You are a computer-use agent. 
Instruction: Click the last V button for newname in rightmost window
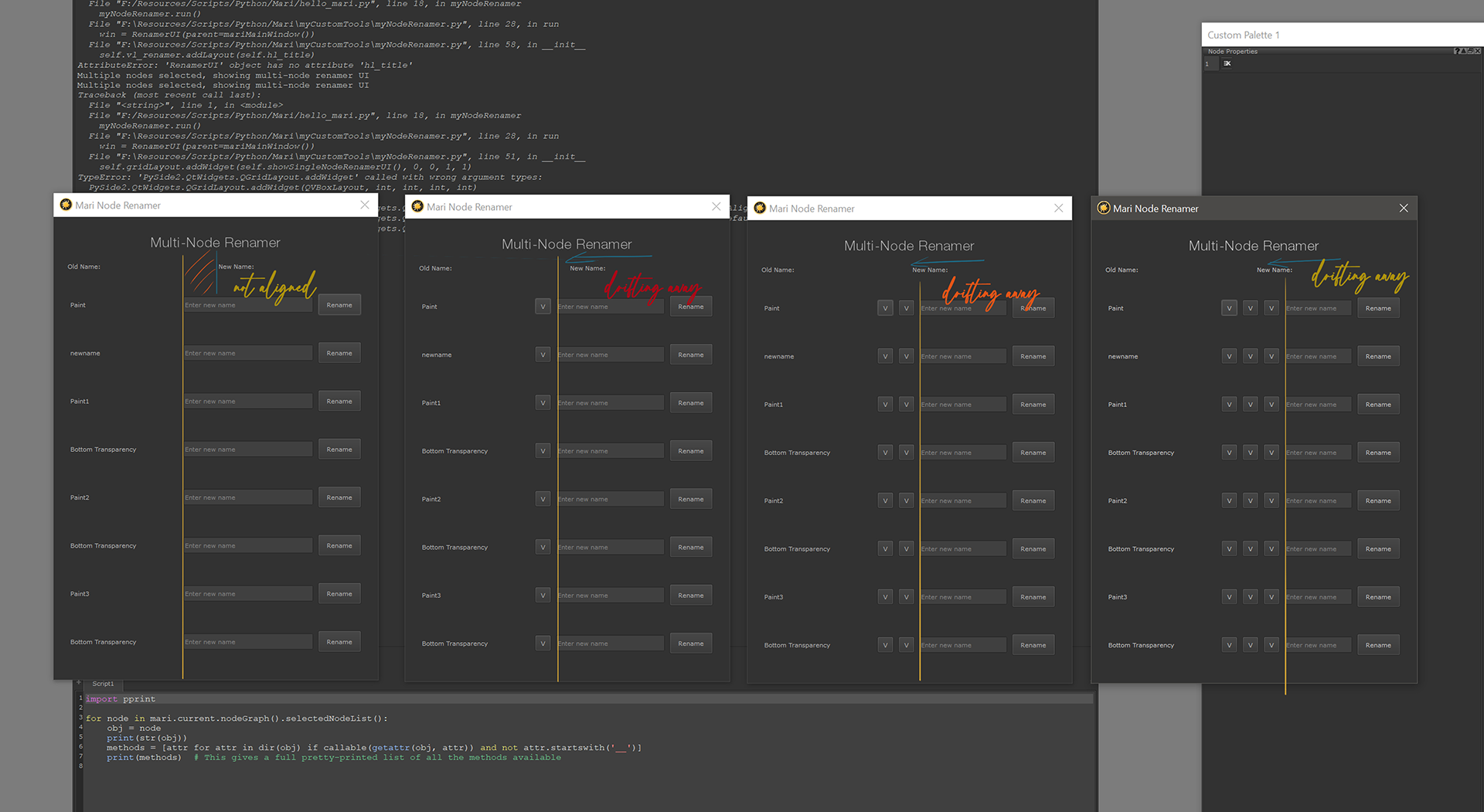pos(1271,356)
